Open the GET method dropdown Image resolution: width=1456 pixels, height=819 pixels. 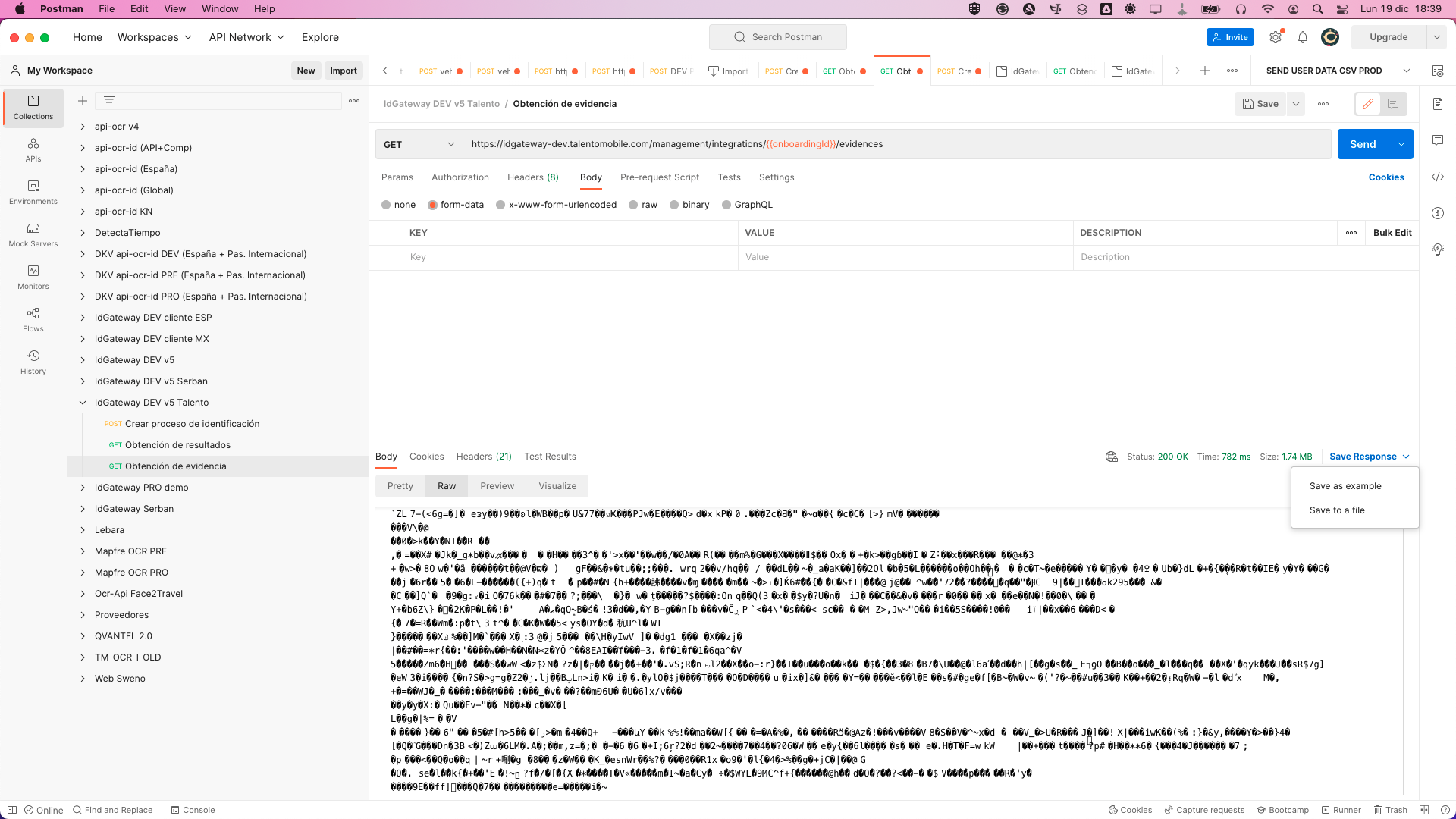pyautogui.click(x=419, y=144)
